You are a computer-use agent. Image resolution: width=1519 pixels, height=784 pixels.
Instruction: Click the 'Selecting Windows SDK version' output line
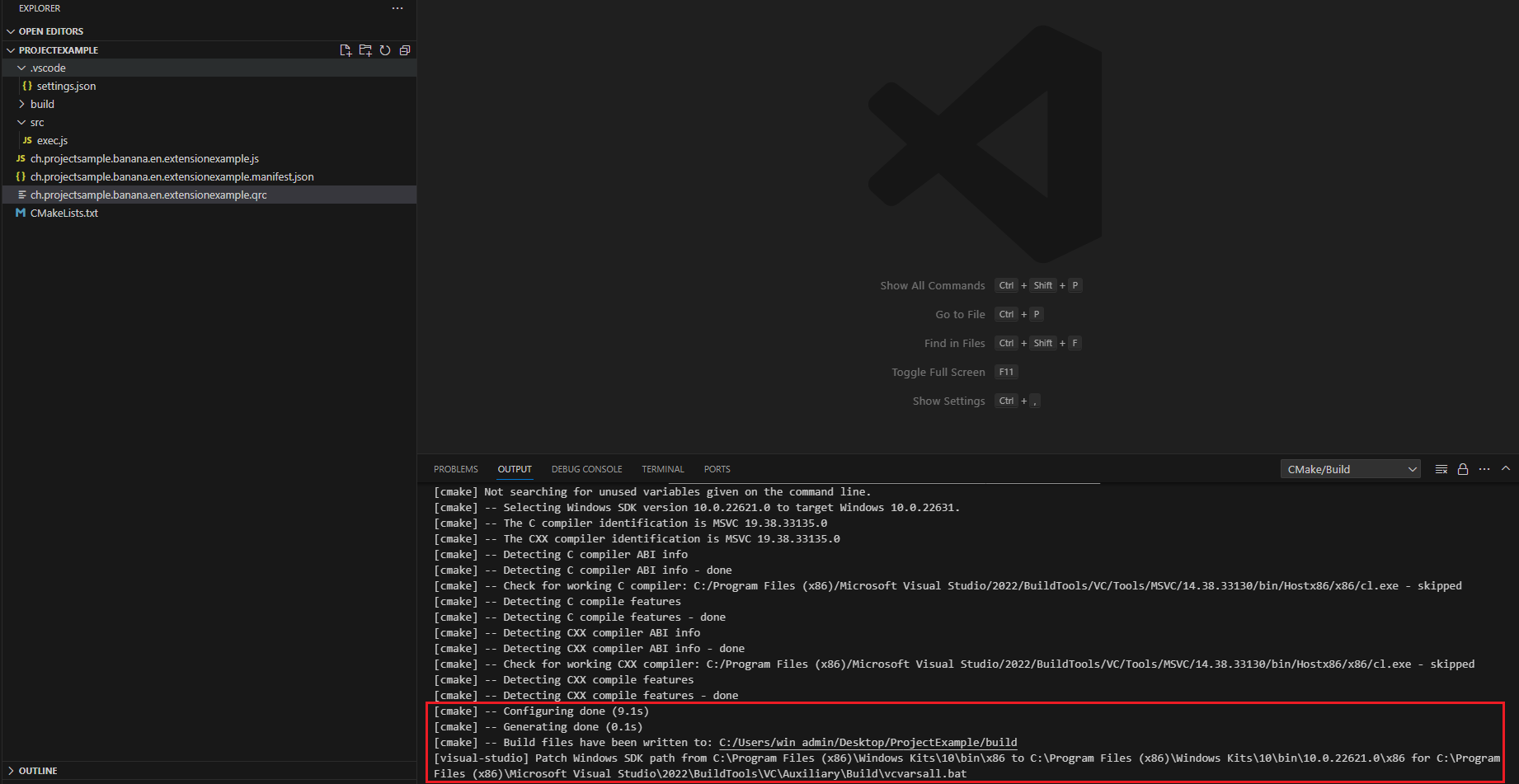click(x=697, y=508)
